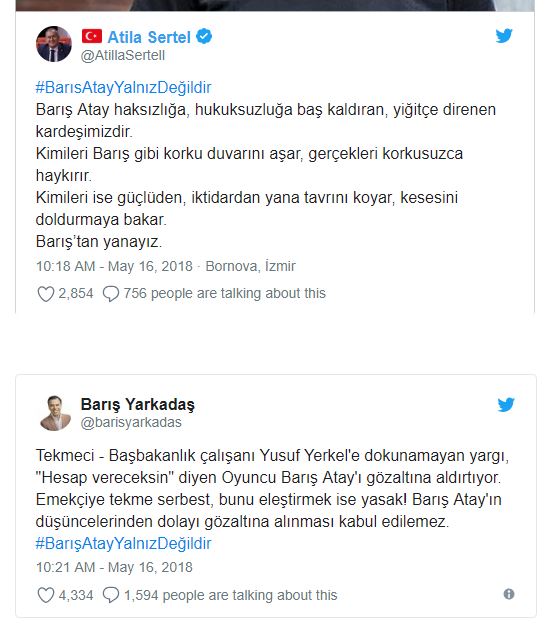Screen dimensions: 548x629
Task: Open the replies bubble next to 756 people
Action: (x=111, y=294)
